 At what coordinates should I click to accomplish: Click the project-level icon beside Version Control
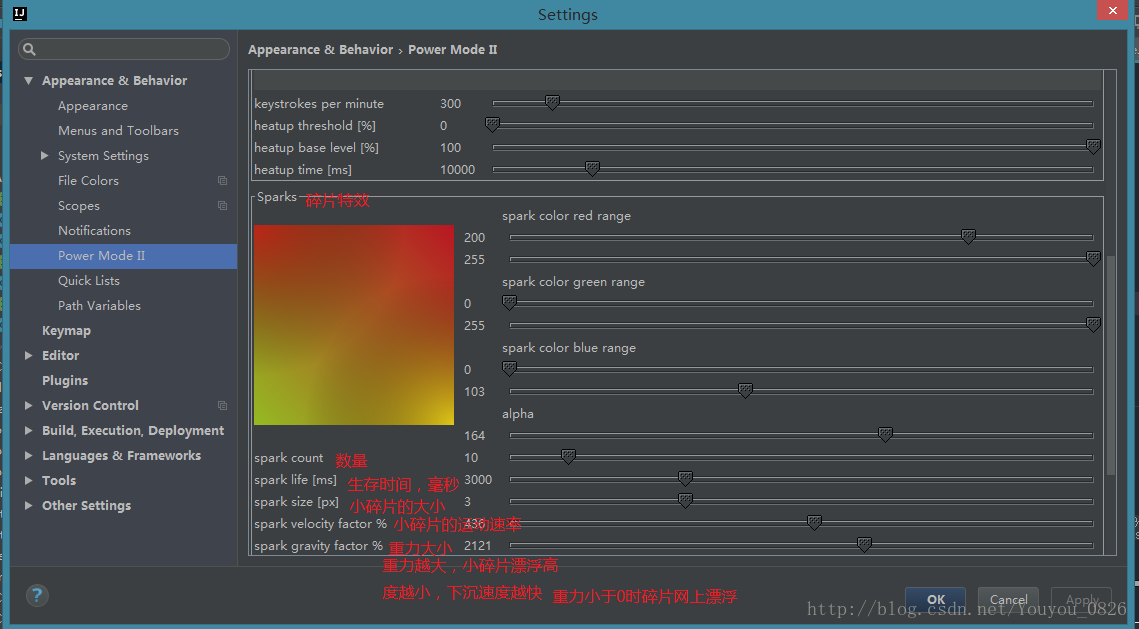click(222, 406)
